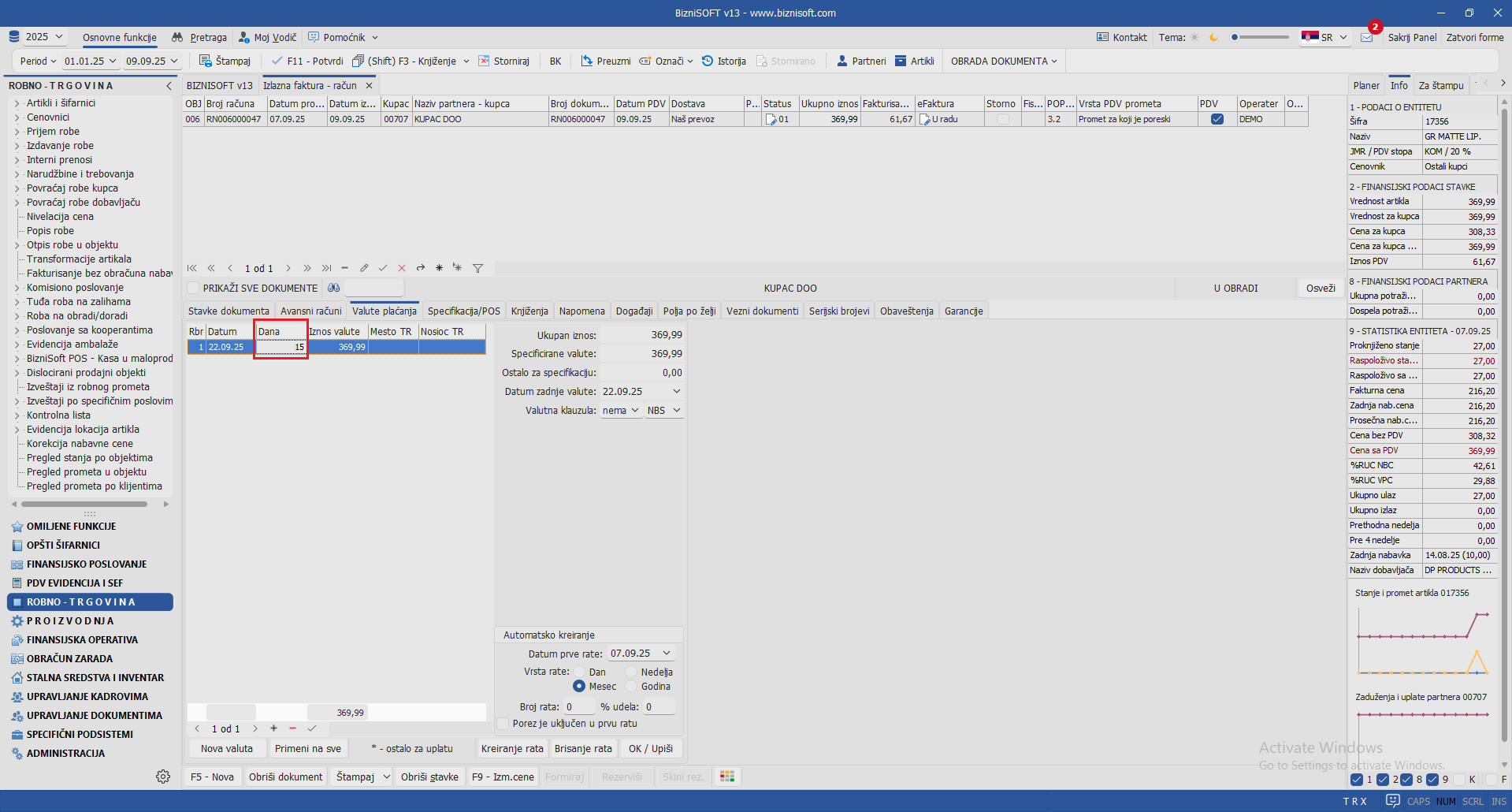Open the settings gear in sidebar

pos(163,777)
